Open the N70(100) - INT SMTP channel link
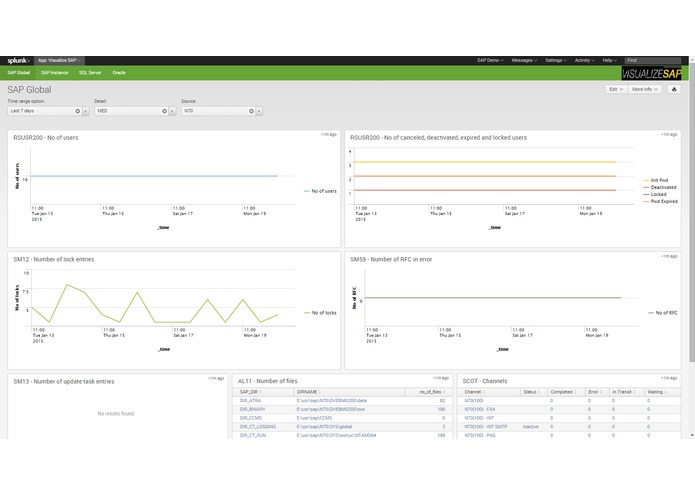This screenshot has height=494, width=695. pyautogui.click(x=485, y=427)
